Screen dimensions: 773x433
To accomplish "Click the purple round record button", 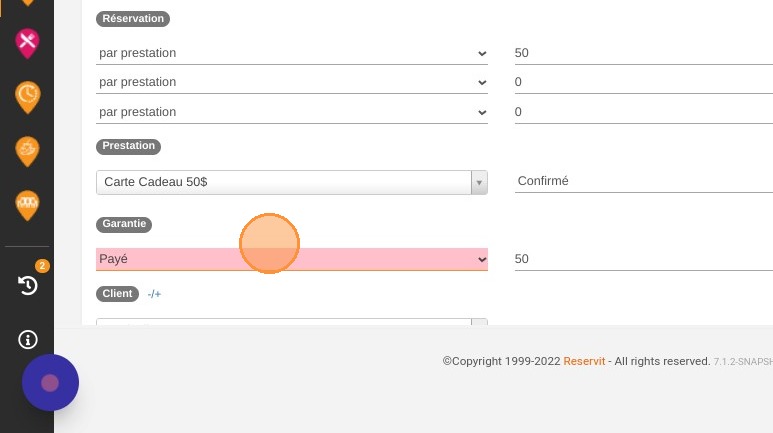I will click(x=50, y=383).
